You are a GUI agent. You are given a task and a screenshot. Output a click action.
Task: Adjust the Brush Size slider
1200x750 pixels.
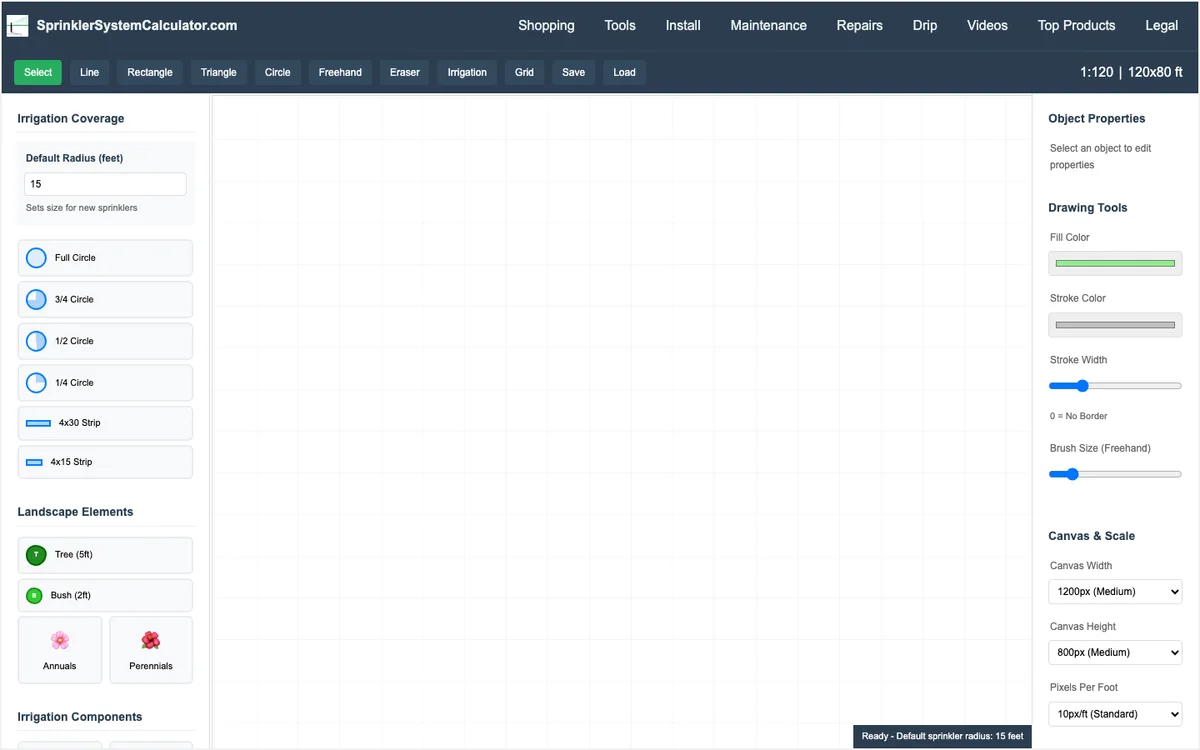click(x=1115, y=474)
